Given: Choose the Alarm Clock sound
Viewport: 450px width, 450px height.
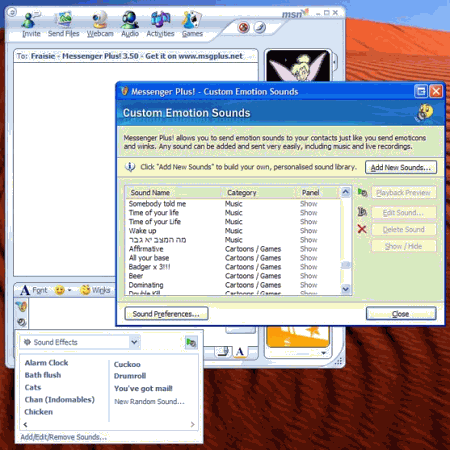Looking at the screenshot, I should pyautogui.click(x=46, y=363).
